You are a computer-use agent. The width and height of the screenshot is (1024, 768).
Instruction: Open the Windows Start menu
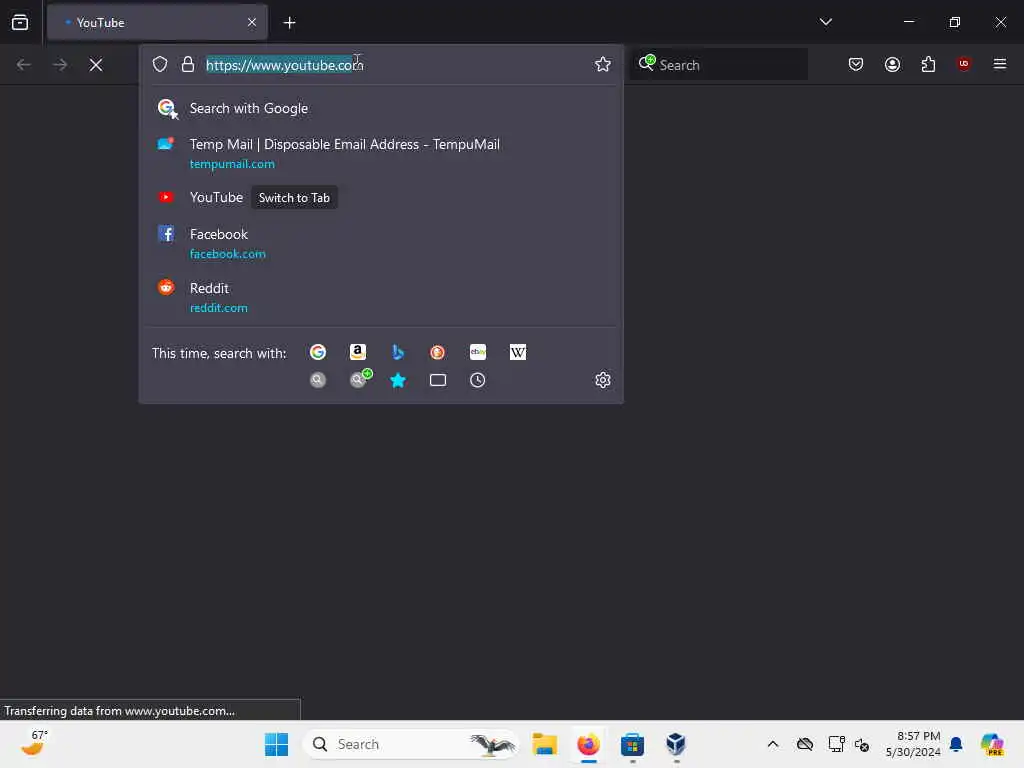276,744
